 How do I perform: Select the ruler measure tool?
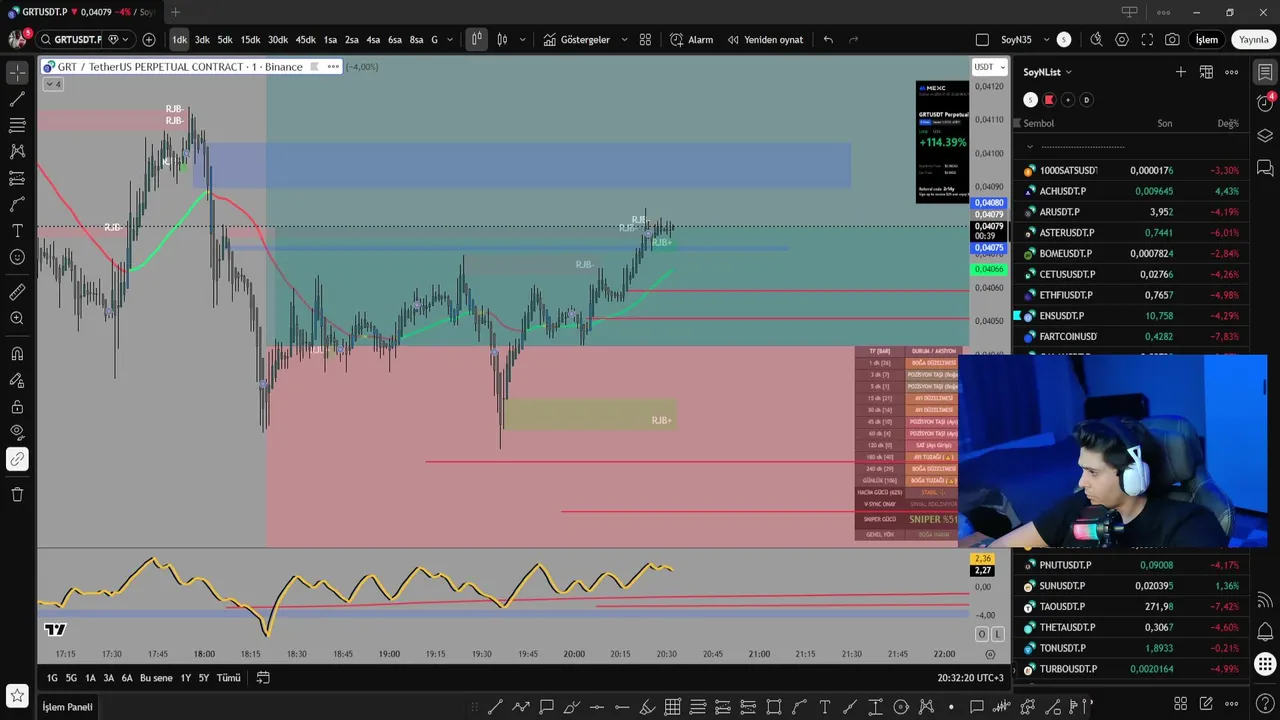(17, 292)
